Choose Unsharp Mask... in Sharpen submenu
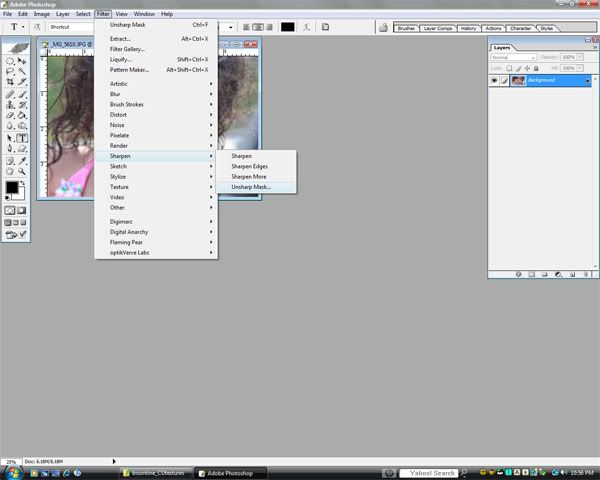The width and height of the screenshot is (600, 480). 256,187
